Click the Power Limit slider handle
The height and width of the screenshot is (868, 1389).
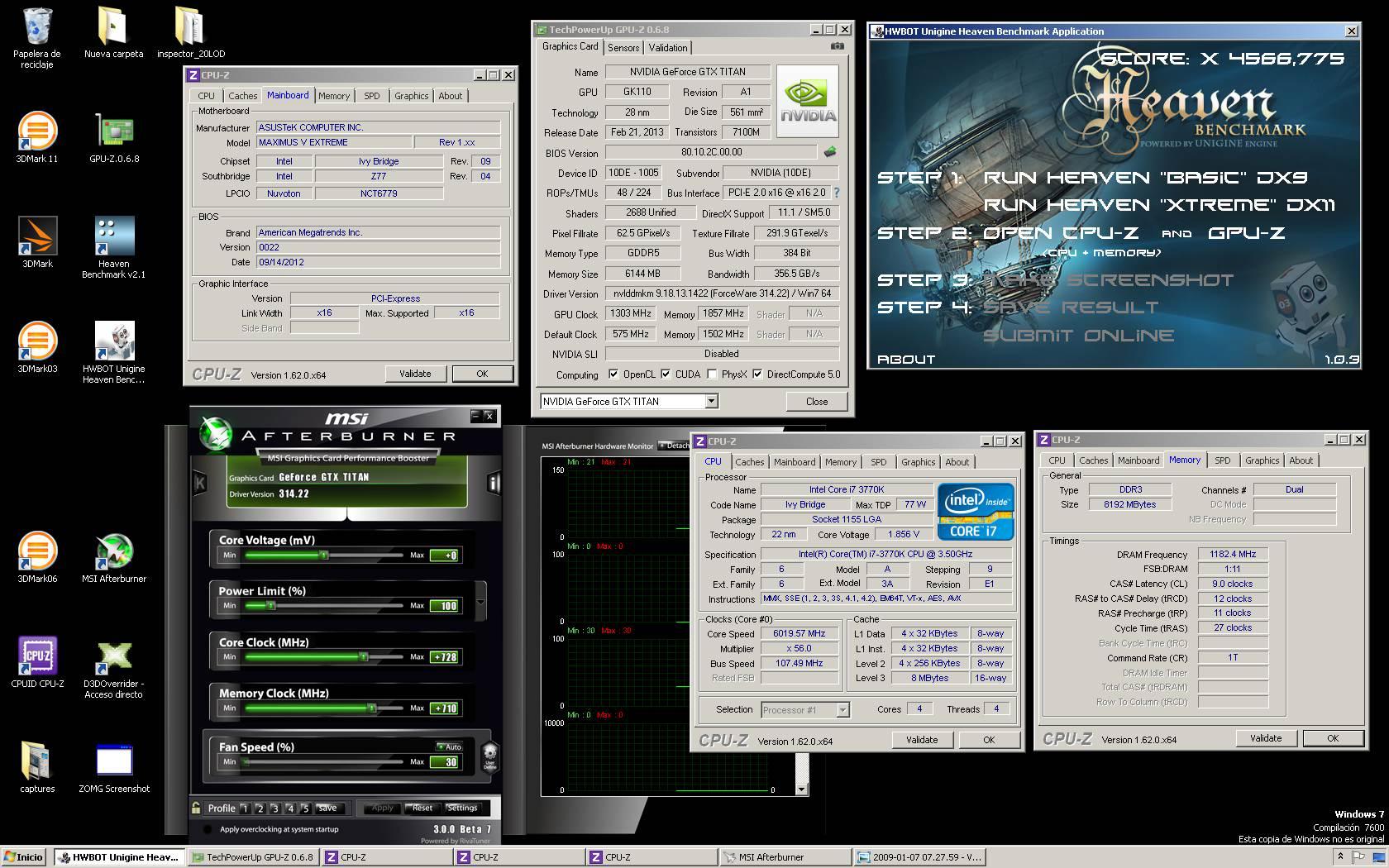[271, 606]
